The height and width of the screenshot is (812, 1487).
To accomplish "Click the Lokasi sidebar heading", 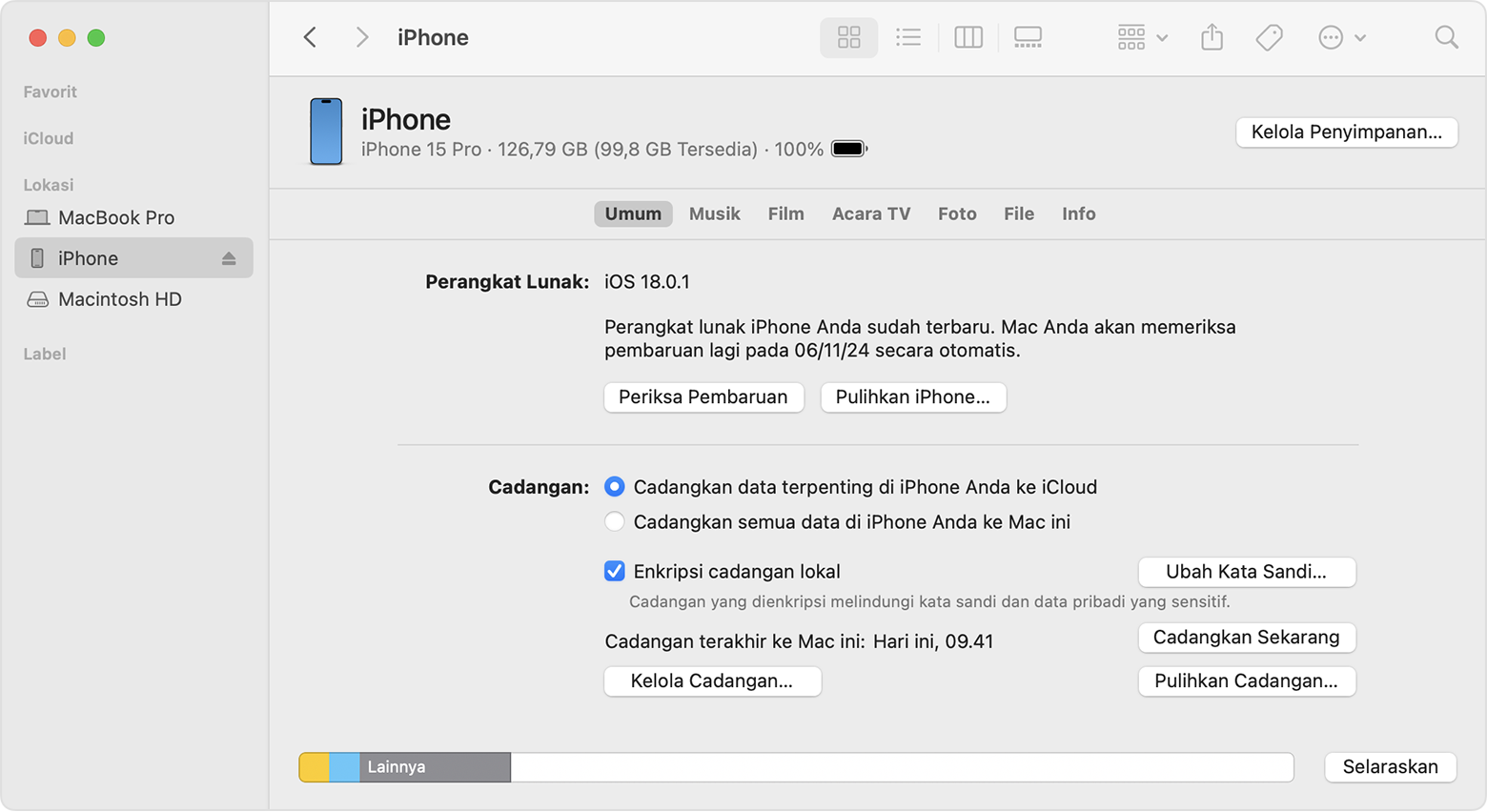I will pos(49,185).
